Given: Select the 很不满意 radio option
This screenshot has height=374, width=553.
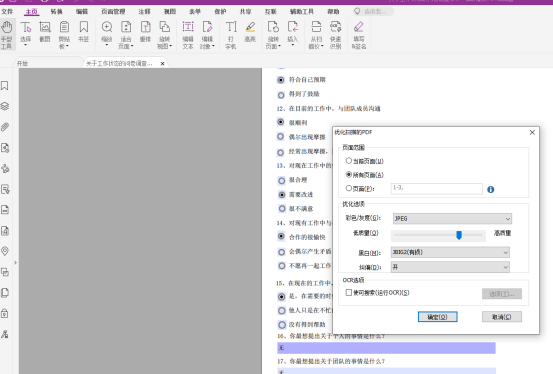Looking at the screenshot, I should (x=281, y=209).
